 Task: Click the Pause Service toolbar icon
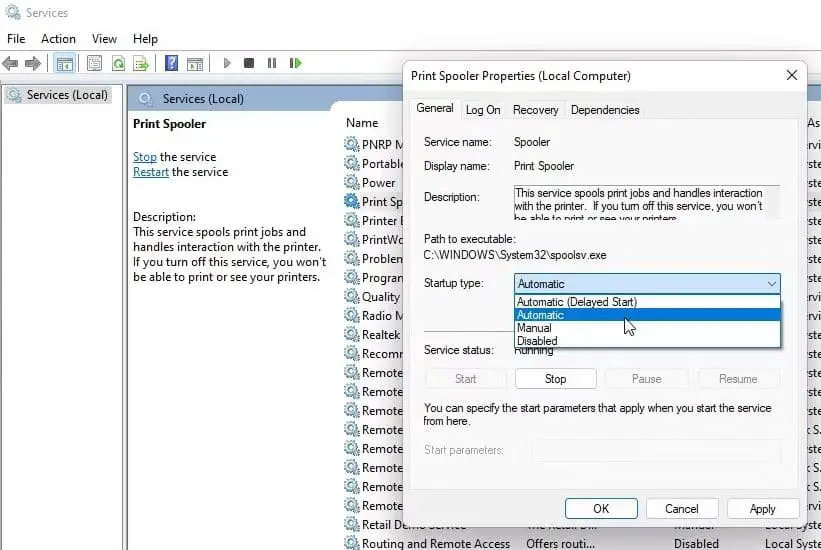[x=272, y=63]
